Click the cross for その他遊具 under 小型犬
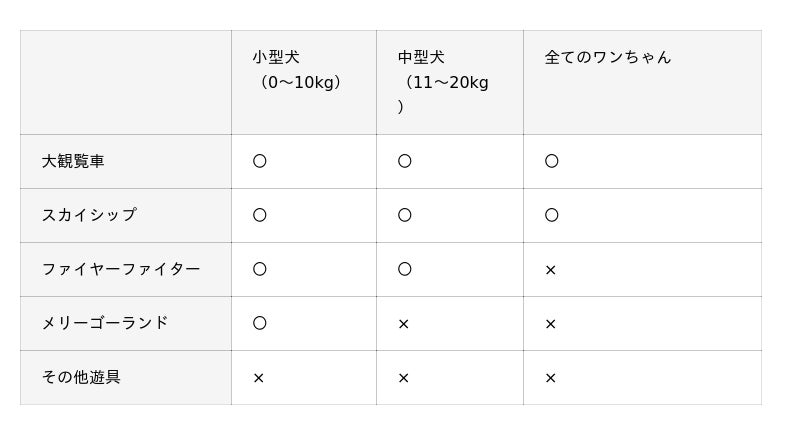Image resolution: width=800 pixels, height=435 pixels. [259, 378]
